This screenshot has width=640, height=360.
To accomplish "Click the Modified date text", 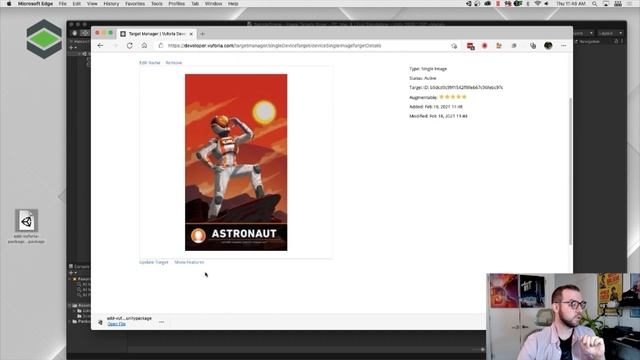I will pyautogui.click(x=438, y=116).
